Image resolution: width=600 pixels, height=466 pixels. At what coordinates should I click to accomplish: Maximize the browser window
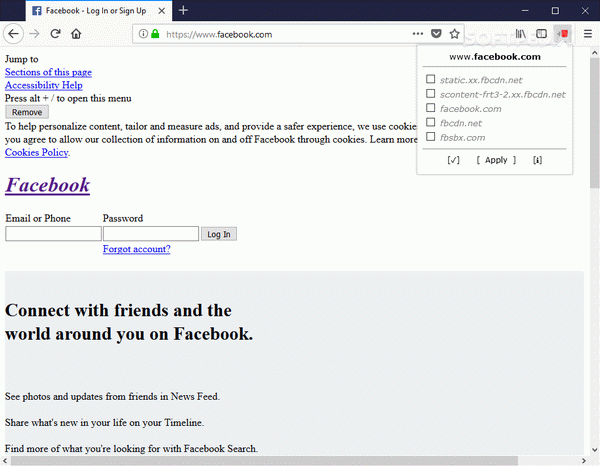pyautogui.click(x=555, y=11)
